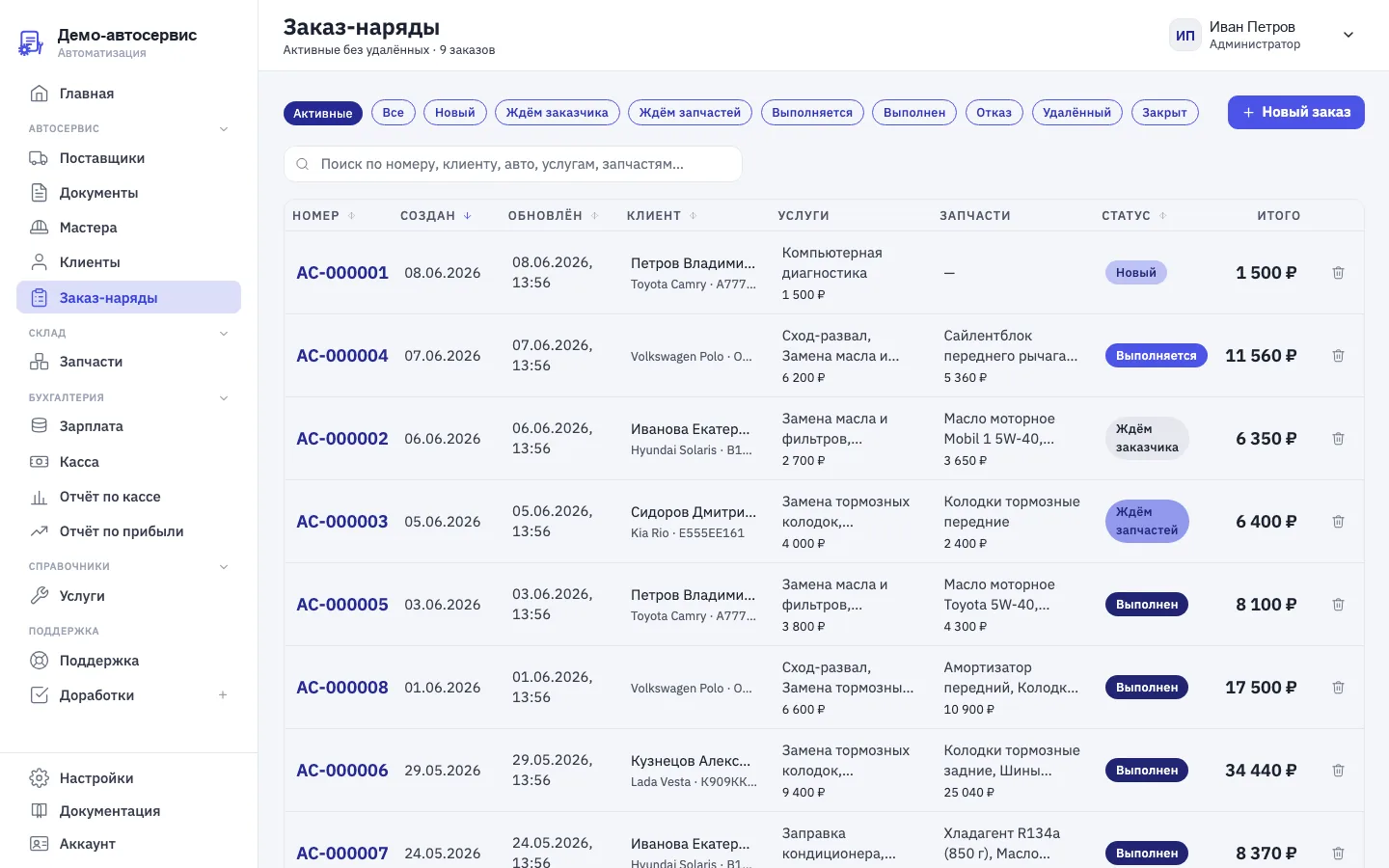
Task: Open order AC-000001 link
Action: (x=342, y=273)
